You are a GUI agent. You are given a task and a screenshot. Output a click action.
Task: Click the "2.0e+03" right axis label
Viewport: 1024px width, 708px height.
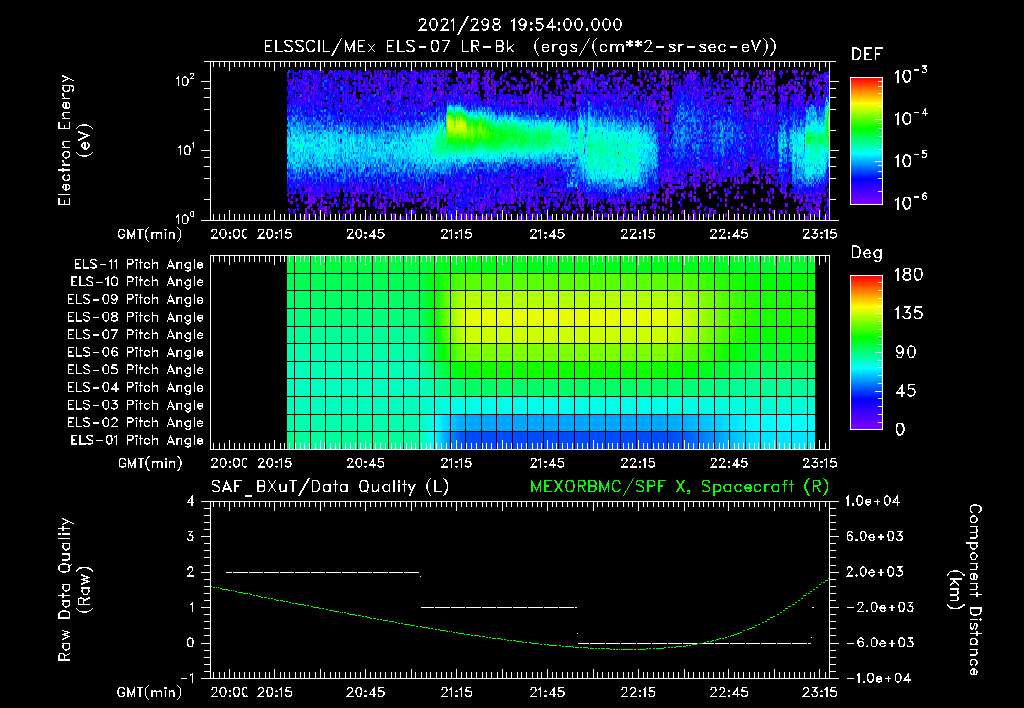(875, 572)
